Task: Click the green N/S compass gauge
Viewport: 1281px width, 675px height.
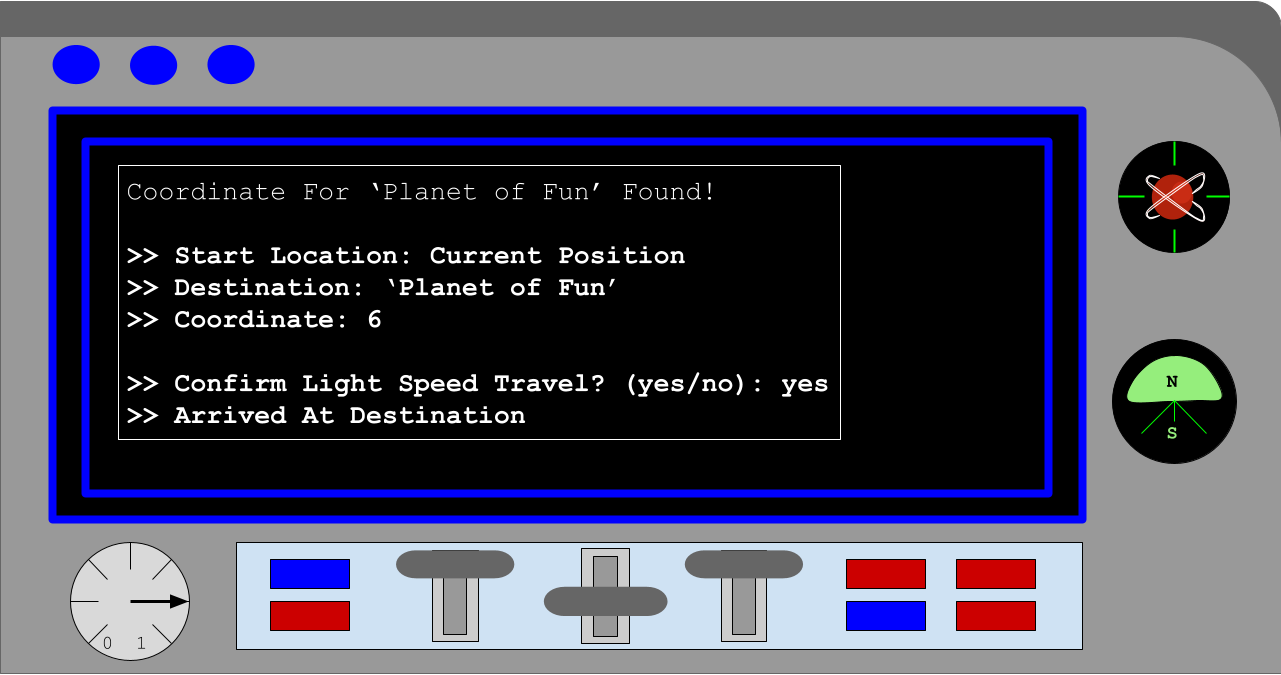Action: pyautogui.click(x=1174, y=401)
